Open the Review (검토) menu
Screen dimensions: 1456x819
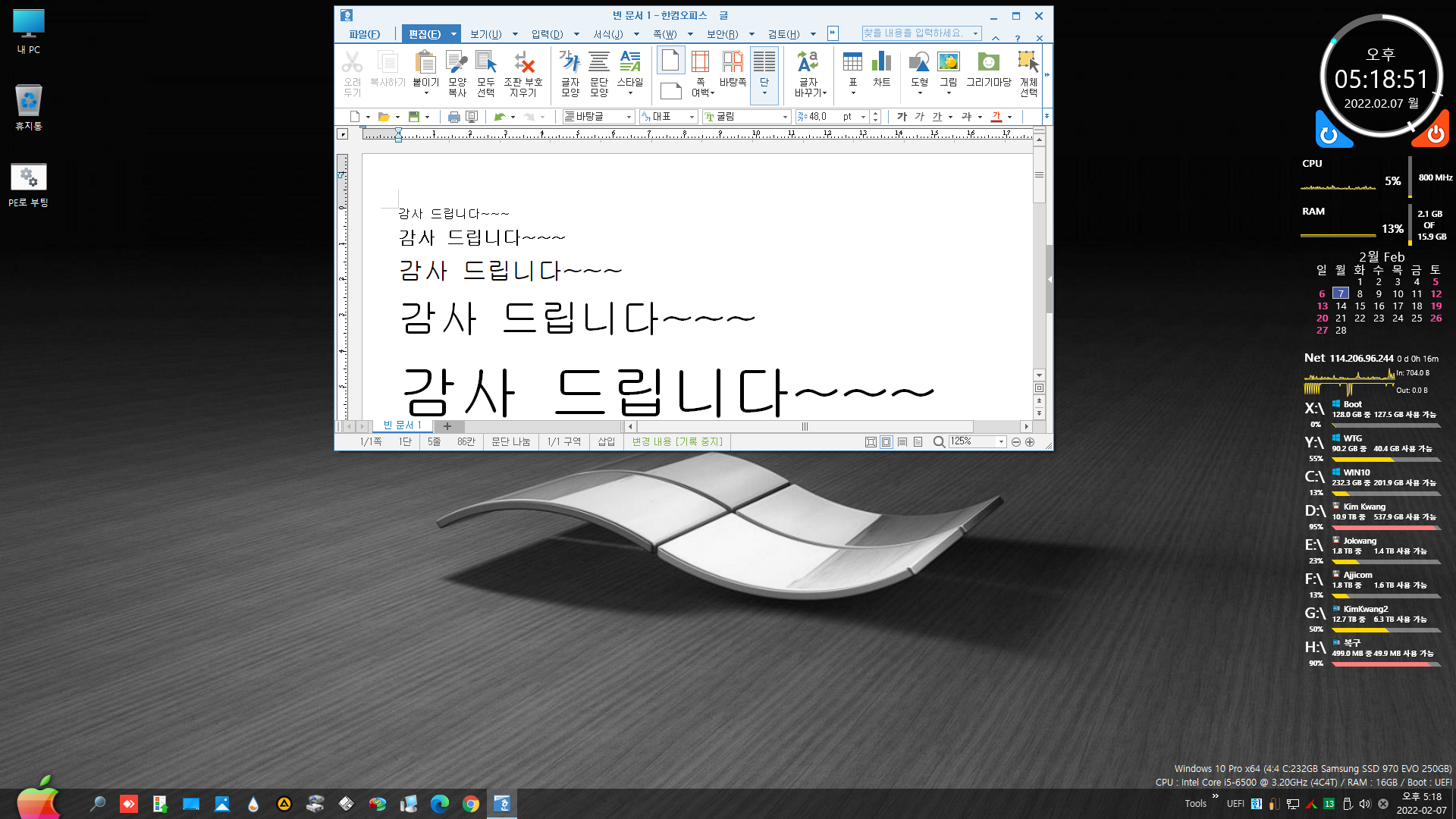[x=783, y=34]
